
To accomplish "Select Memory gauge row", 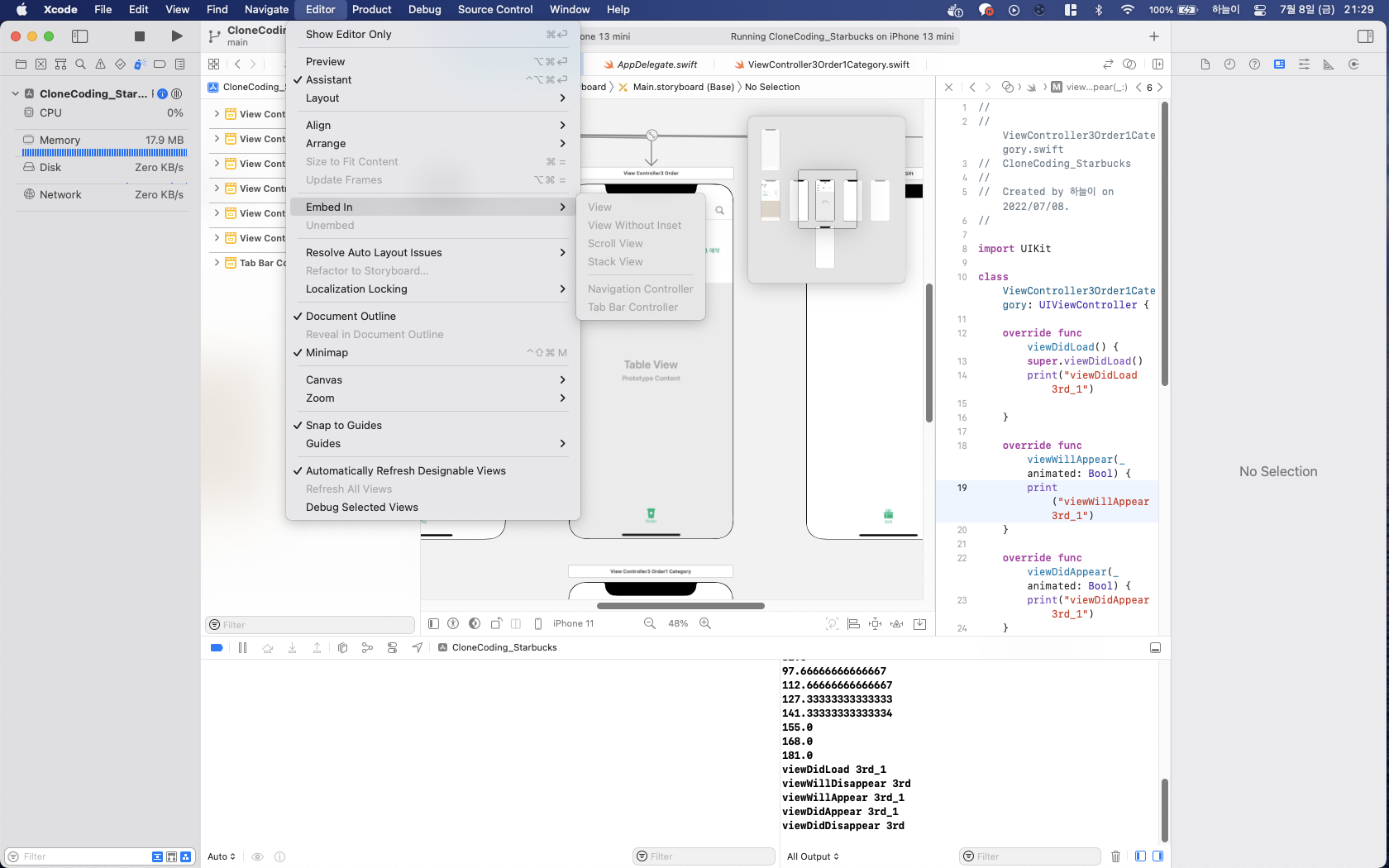I will click(103, 141).
